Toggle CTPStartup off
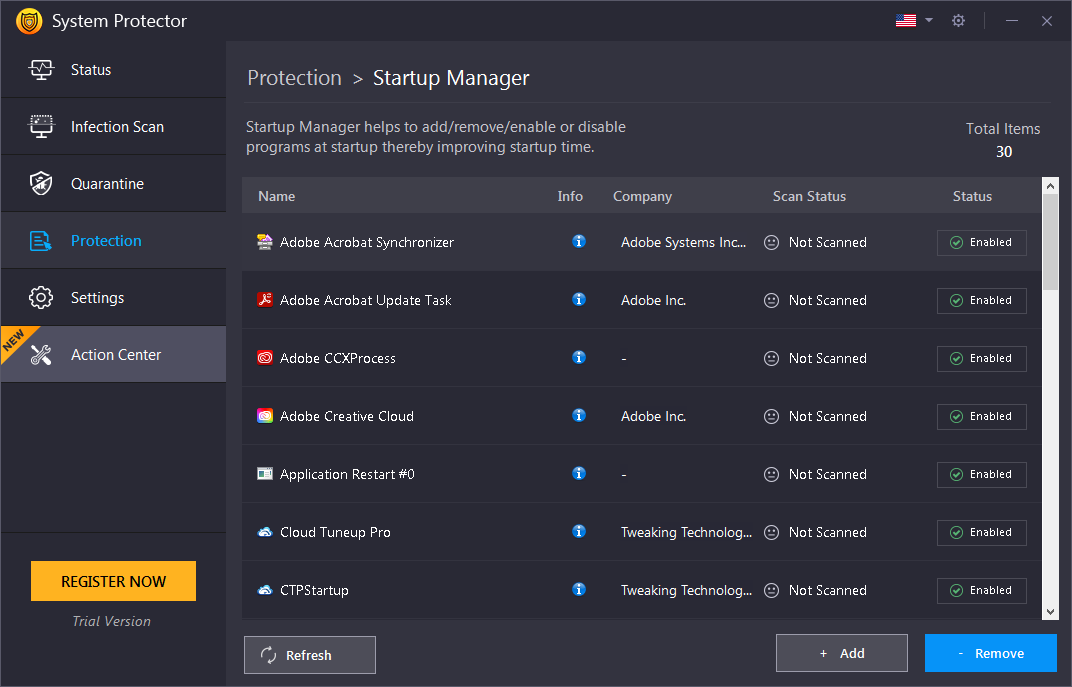The width and height of the screenshot is (1072, 687). click(981, 590)
